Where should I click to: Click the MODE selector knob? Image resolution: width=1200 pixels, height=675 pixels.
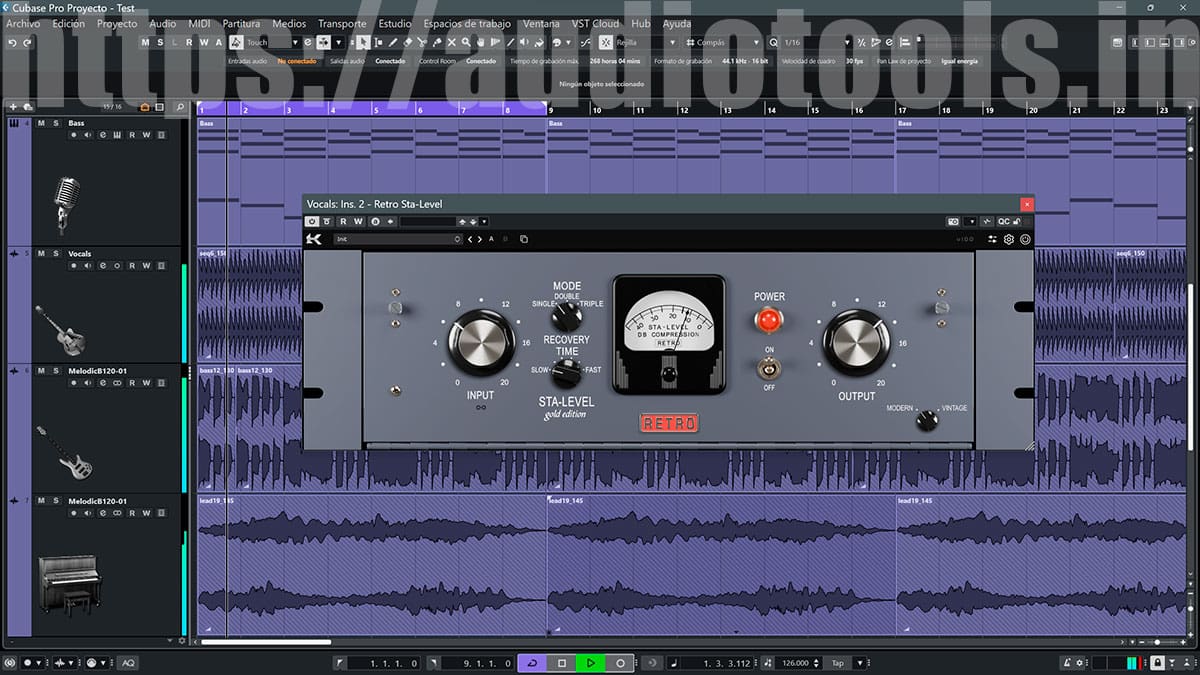pos(566,316)
